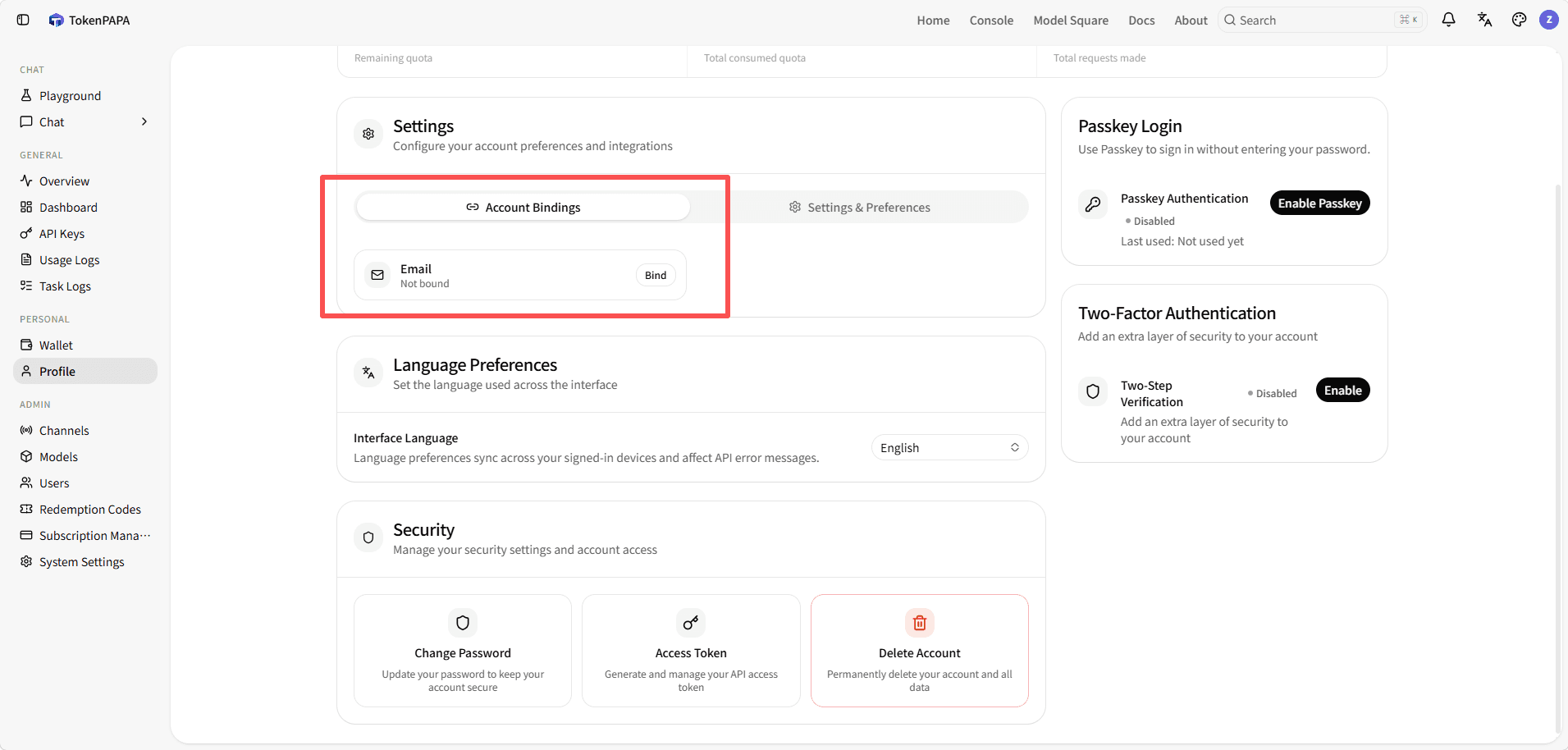Image resolution: width=1568 pixels, height=750 pixels.
Task: Open System Settings page
Action: pos(85,561)
